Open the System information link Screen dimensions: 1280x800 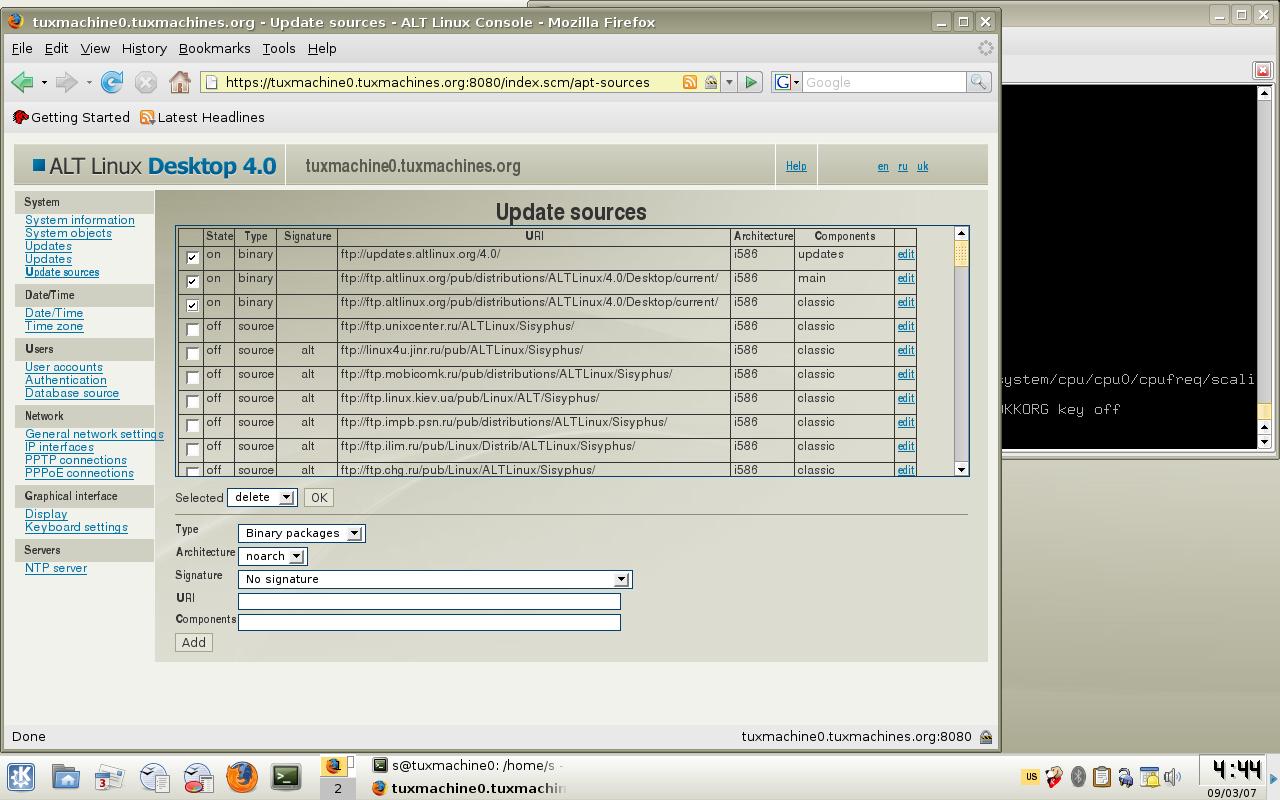(80, 220)
